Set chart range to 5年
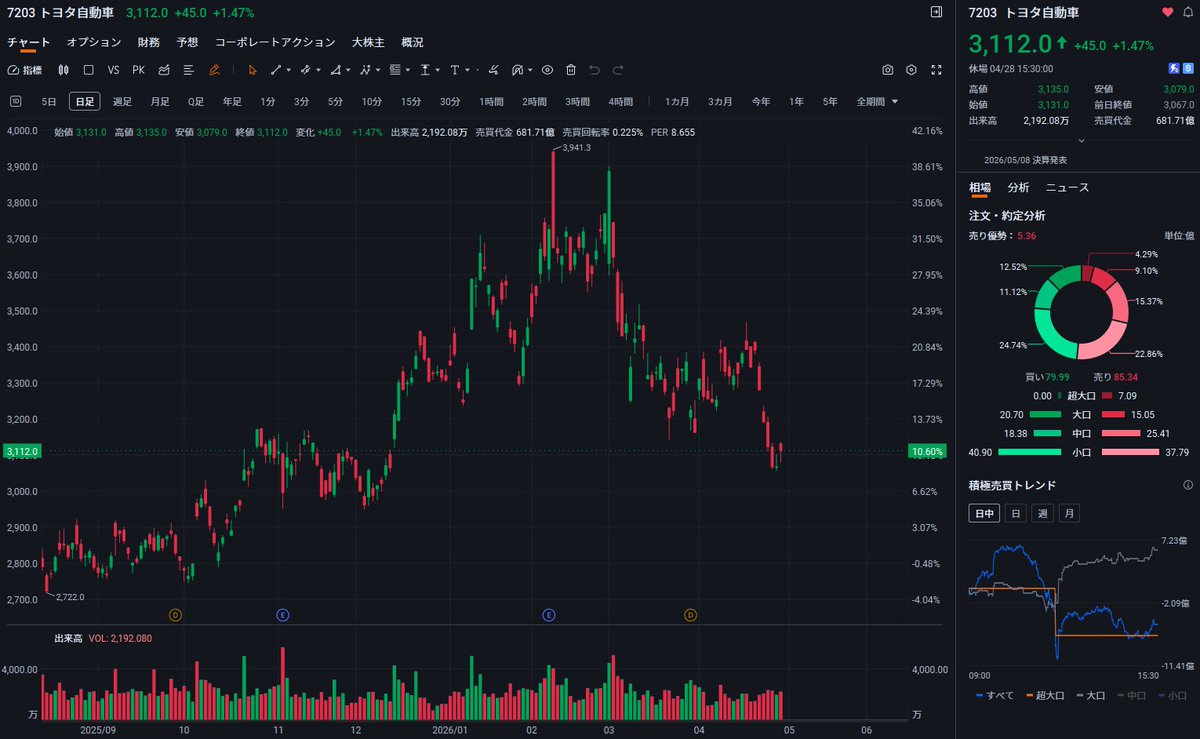This screenshot has width=1200, height=739. coord(830,101)
